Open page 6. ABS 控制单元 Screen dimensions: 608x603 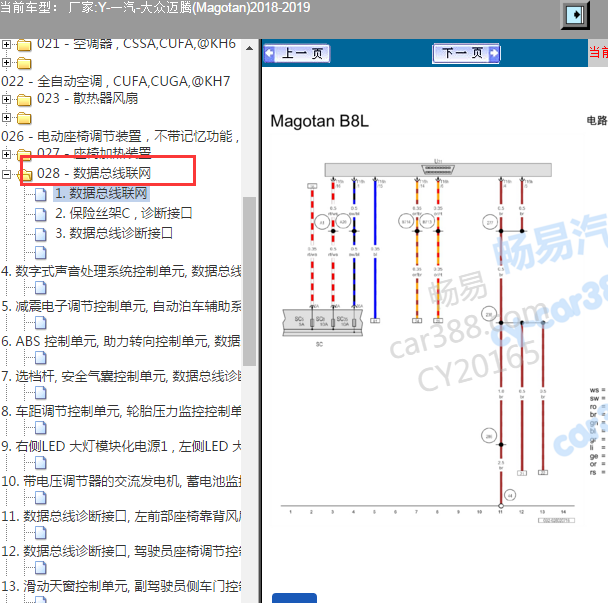click(121, 341)
